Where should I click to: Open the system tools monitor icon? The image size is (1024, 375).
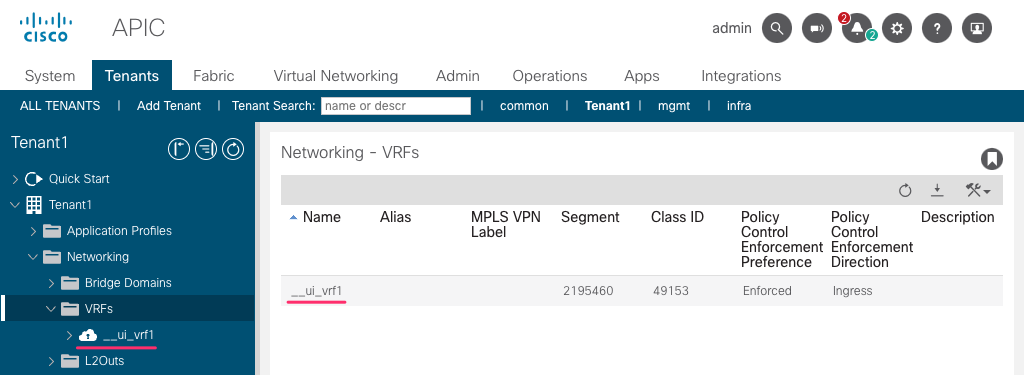[x=977, y=28]
